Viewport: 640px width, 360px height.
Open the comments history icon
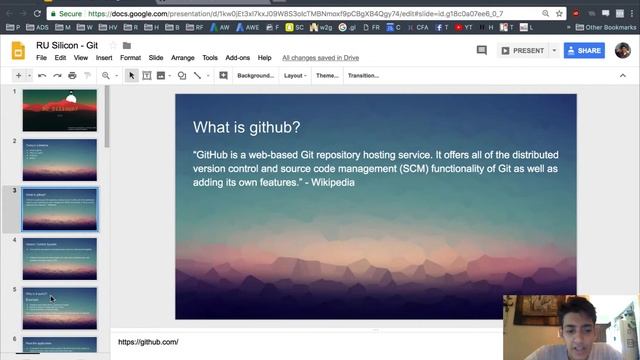pos(482,50)
